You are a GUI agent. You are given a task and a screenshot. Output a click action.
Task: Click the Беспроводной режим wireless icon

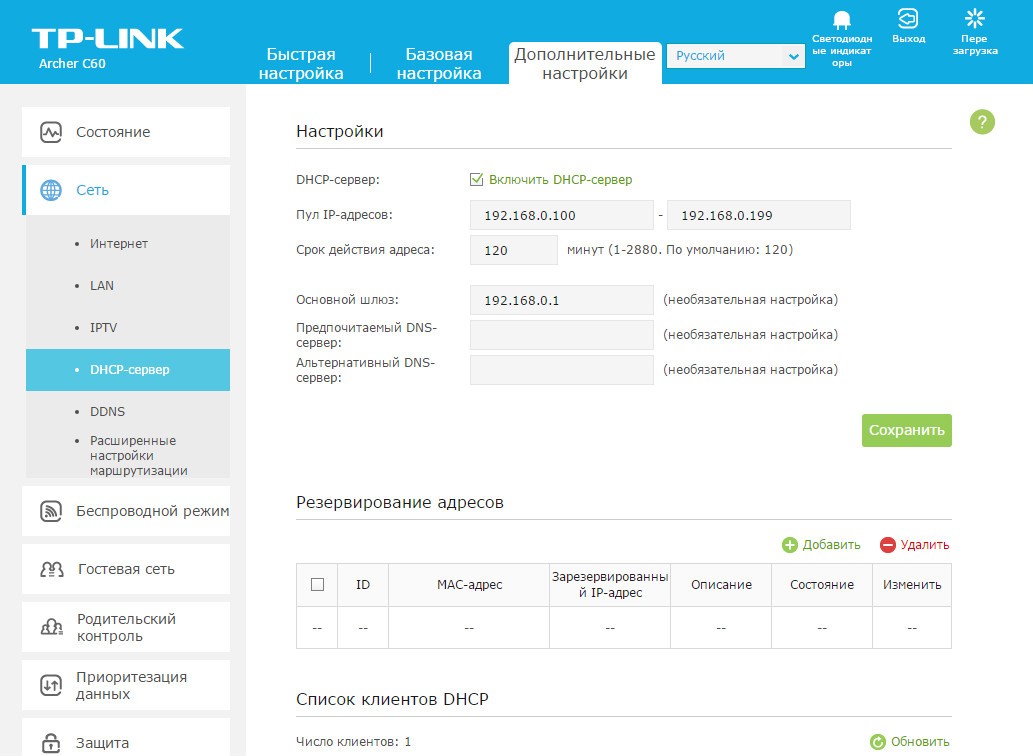(x=51, y=511)
